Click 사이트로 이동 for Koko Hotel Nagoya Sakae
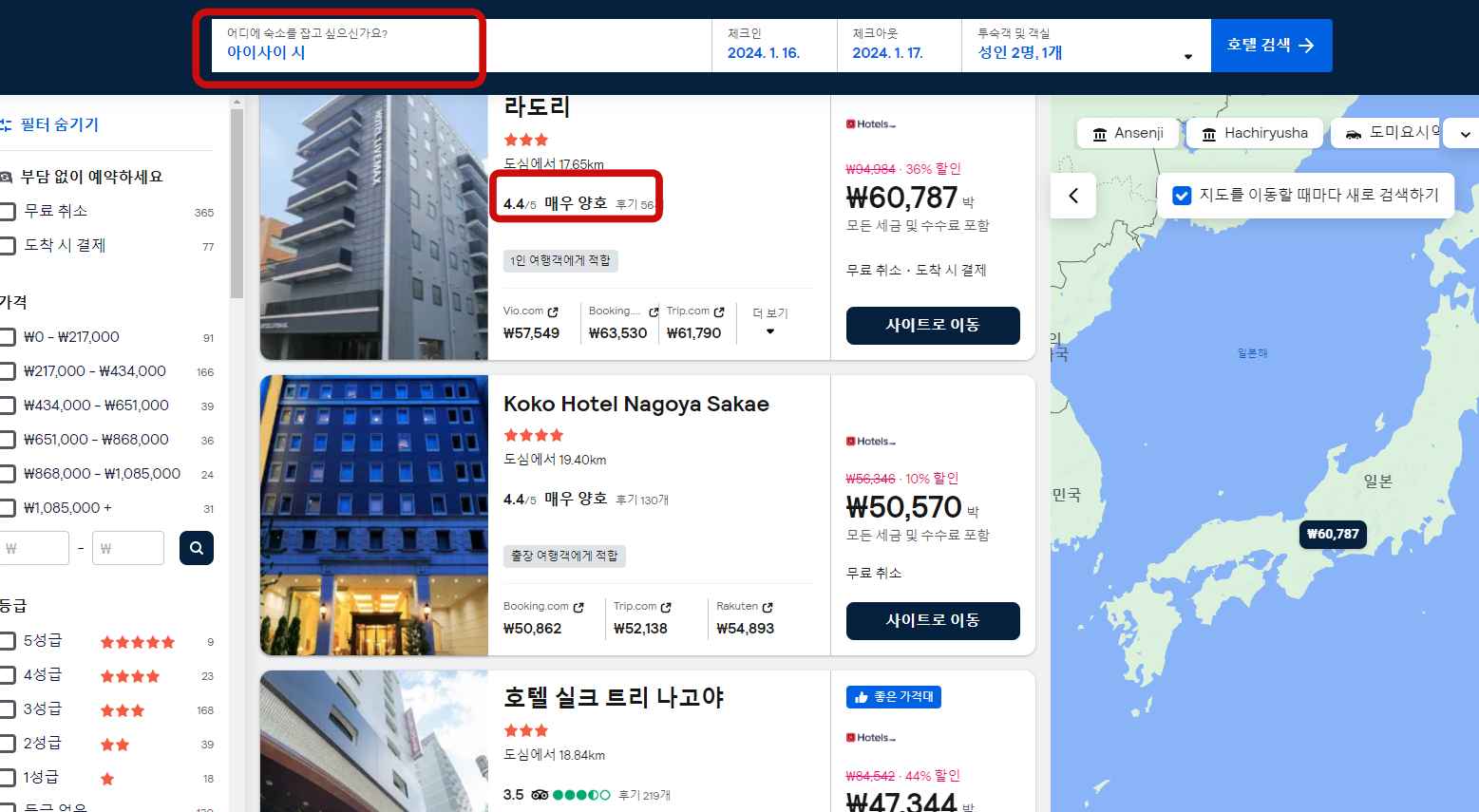Screen dimensions: 1479x812 point(932,621)
